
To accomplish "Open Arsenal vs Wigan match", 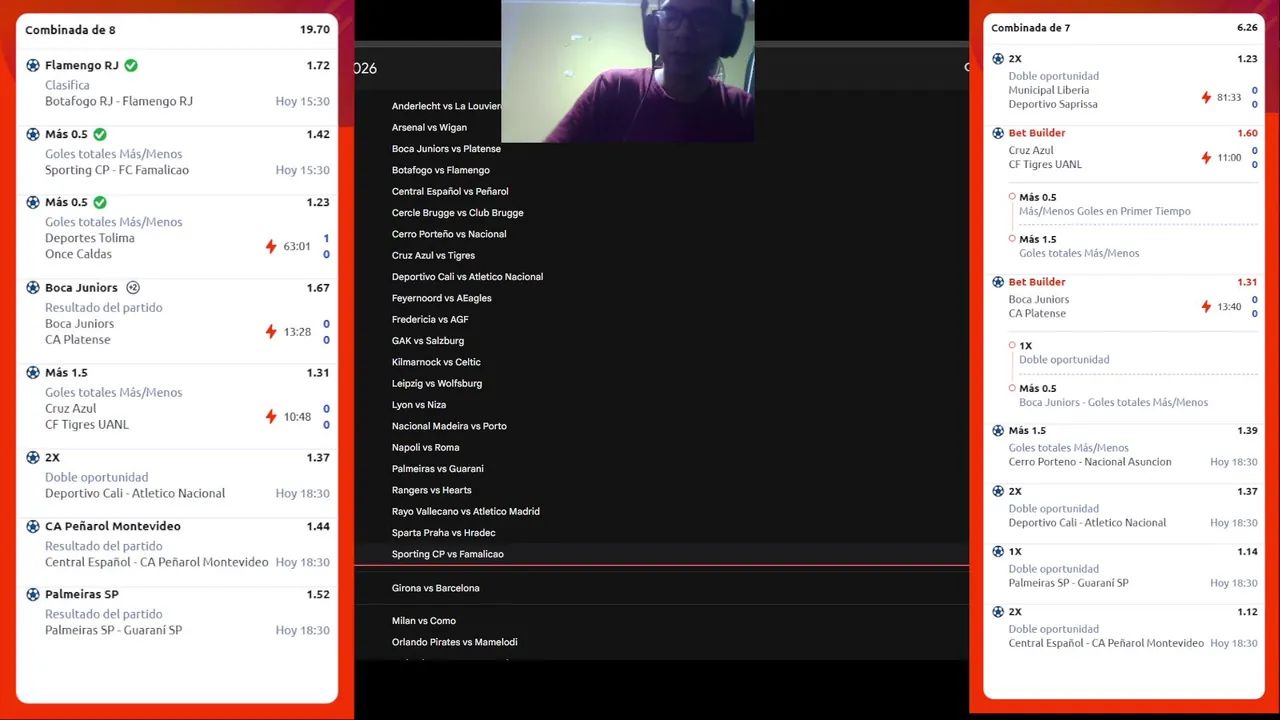I will pos(429,127).
